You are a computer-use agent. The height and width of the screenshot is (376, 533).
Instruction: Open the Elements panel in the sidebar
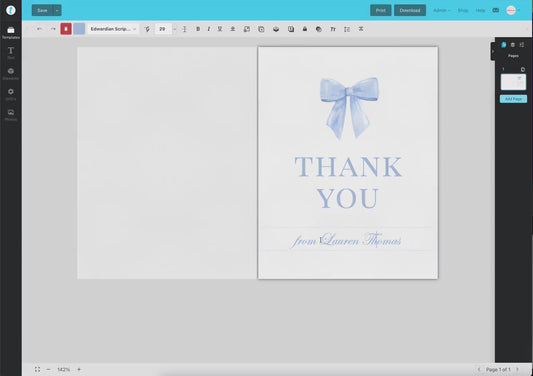pyautogui.click(x=11, y=74)
